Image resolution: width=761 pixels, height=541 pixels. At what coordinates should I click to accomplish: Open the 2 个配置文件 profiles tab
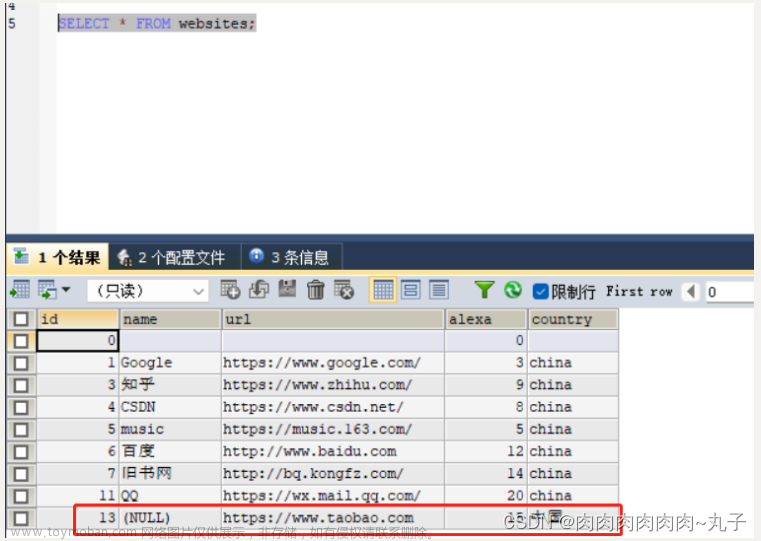point(175,257)
